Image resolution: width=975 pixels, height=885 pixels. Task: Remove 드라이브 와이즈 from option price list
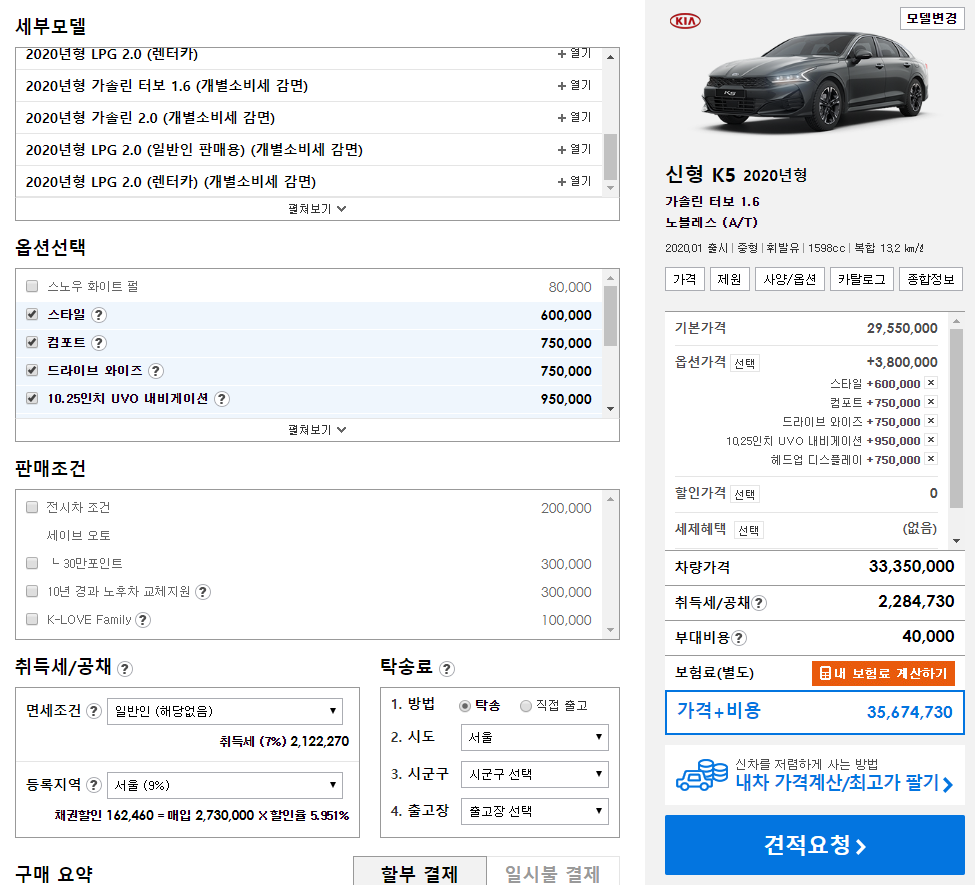tap(931, 421)
